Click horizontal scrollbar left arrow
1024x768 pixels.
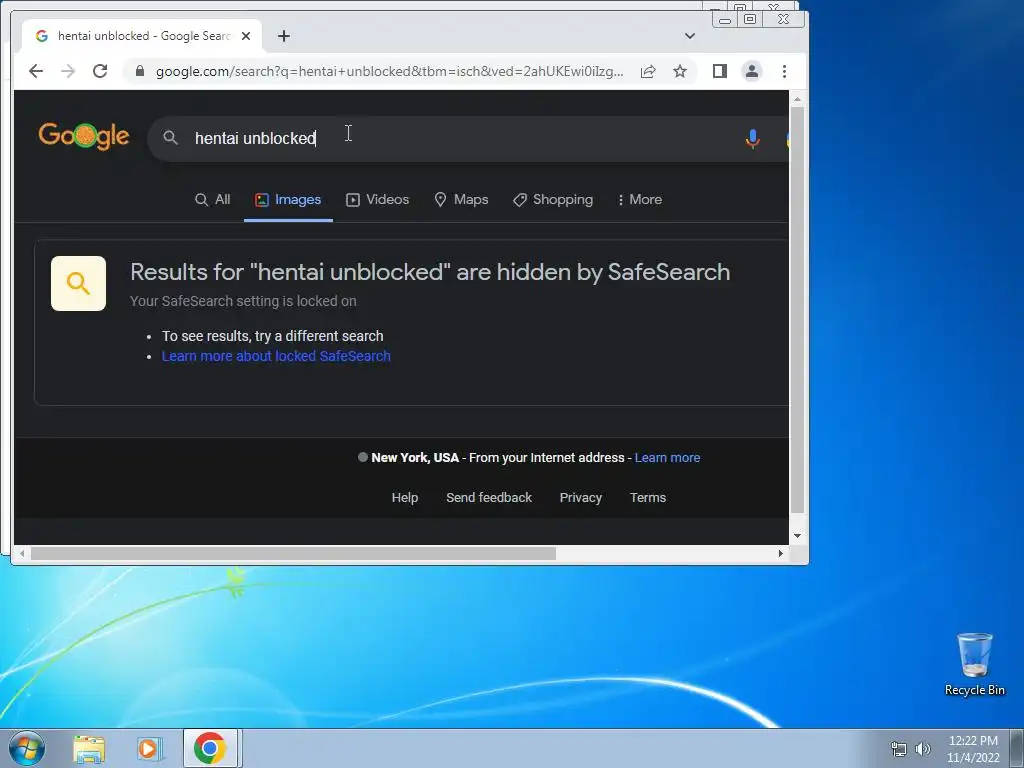click(x=22, y=554)
